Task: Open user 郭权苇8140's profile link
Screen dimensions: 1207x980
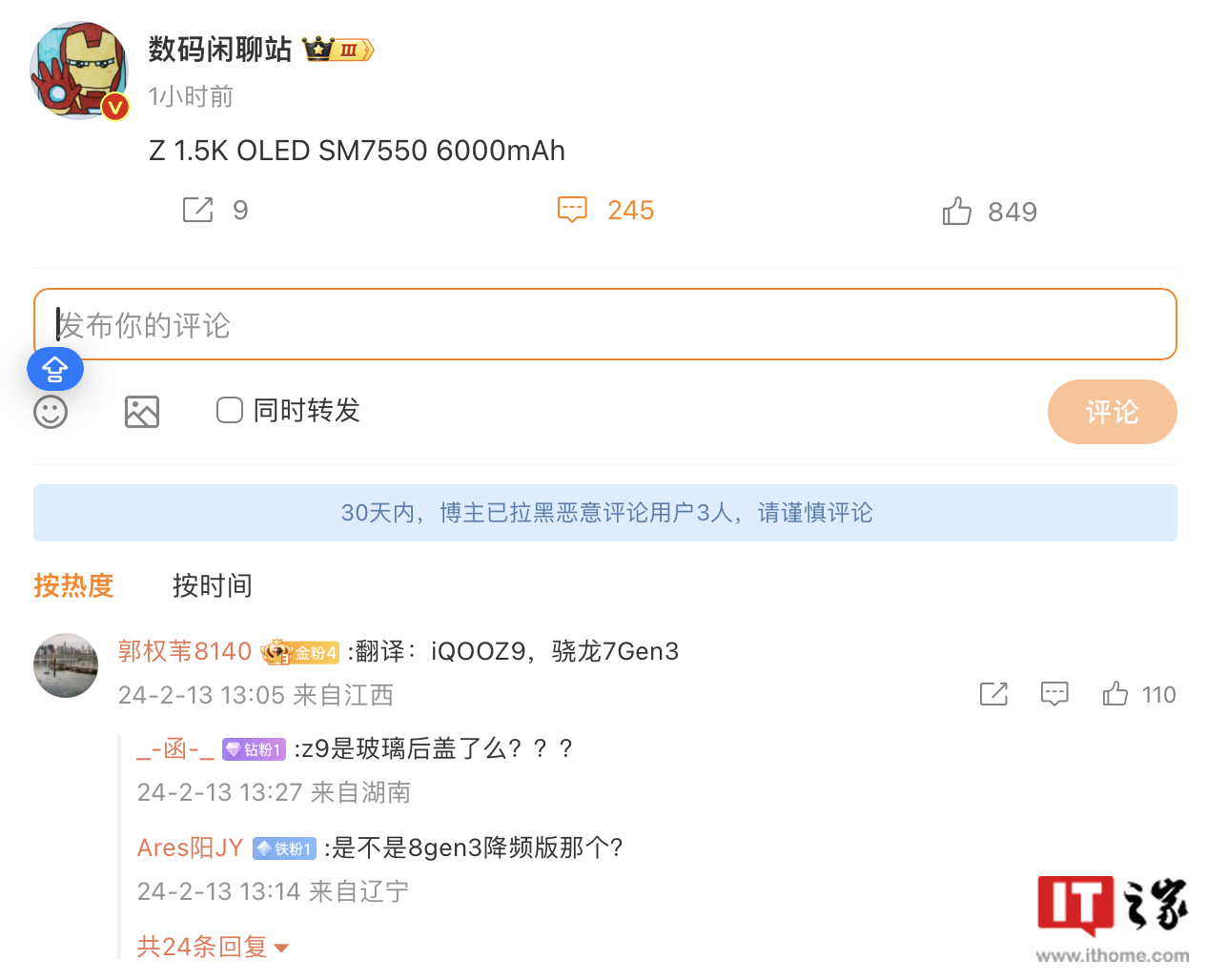Action: pos(185,651)
